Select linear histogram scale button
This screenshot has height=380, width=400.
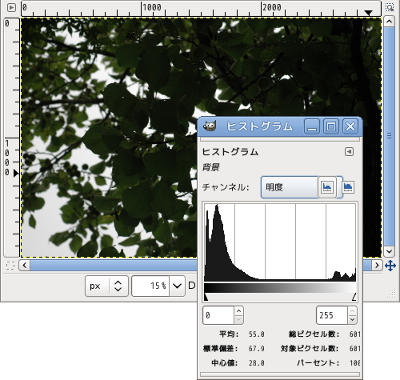click(327, 187)
